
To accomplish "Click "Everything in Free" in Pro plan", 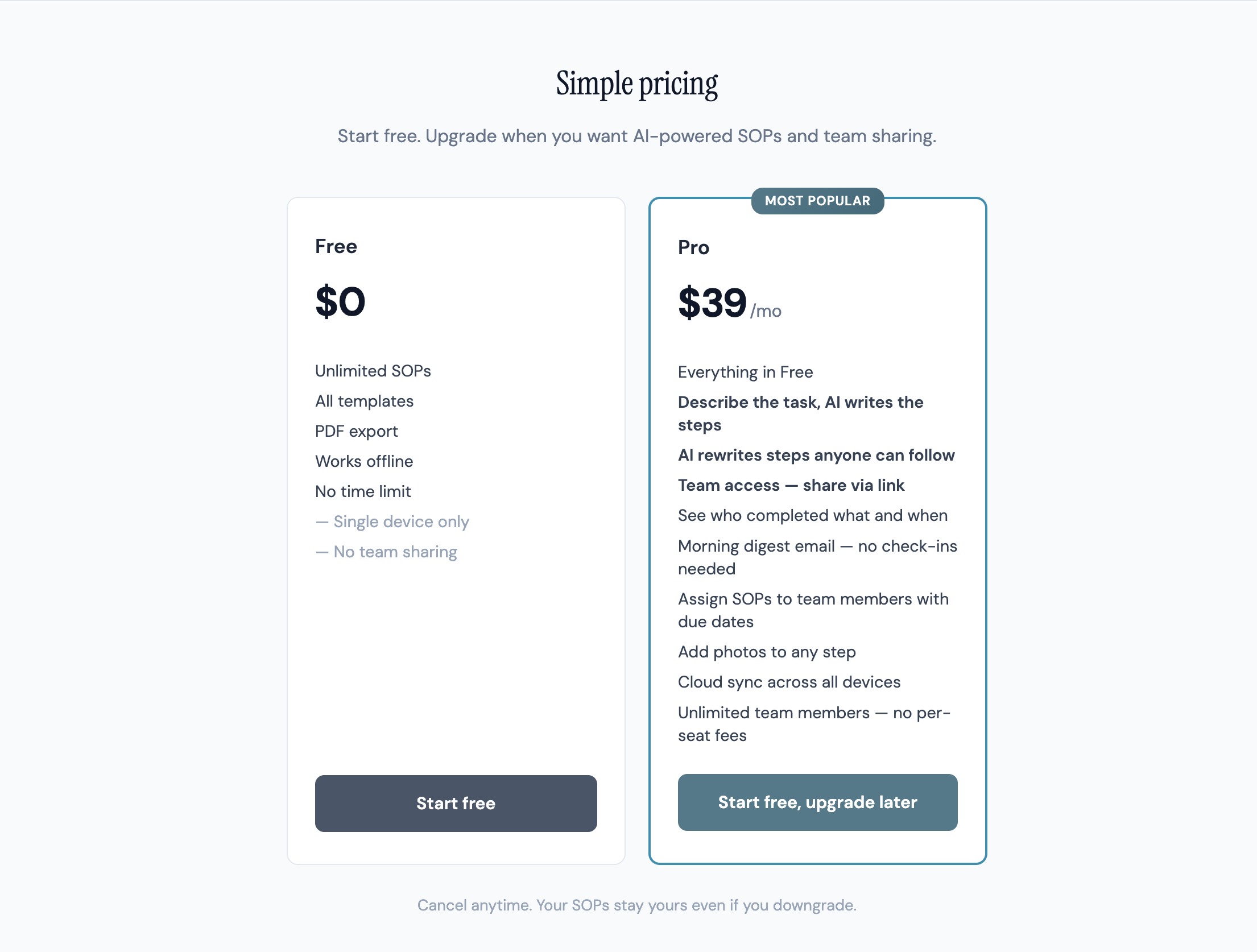I will click(745, 372).
